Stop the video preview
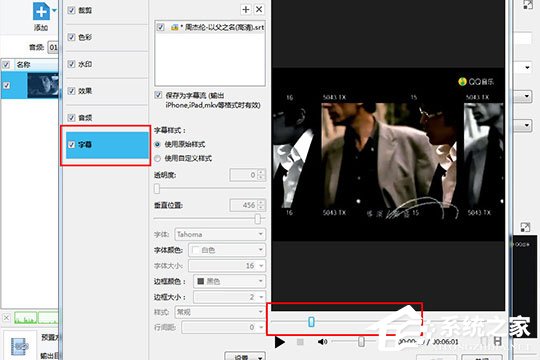 (x=300, y=342)
